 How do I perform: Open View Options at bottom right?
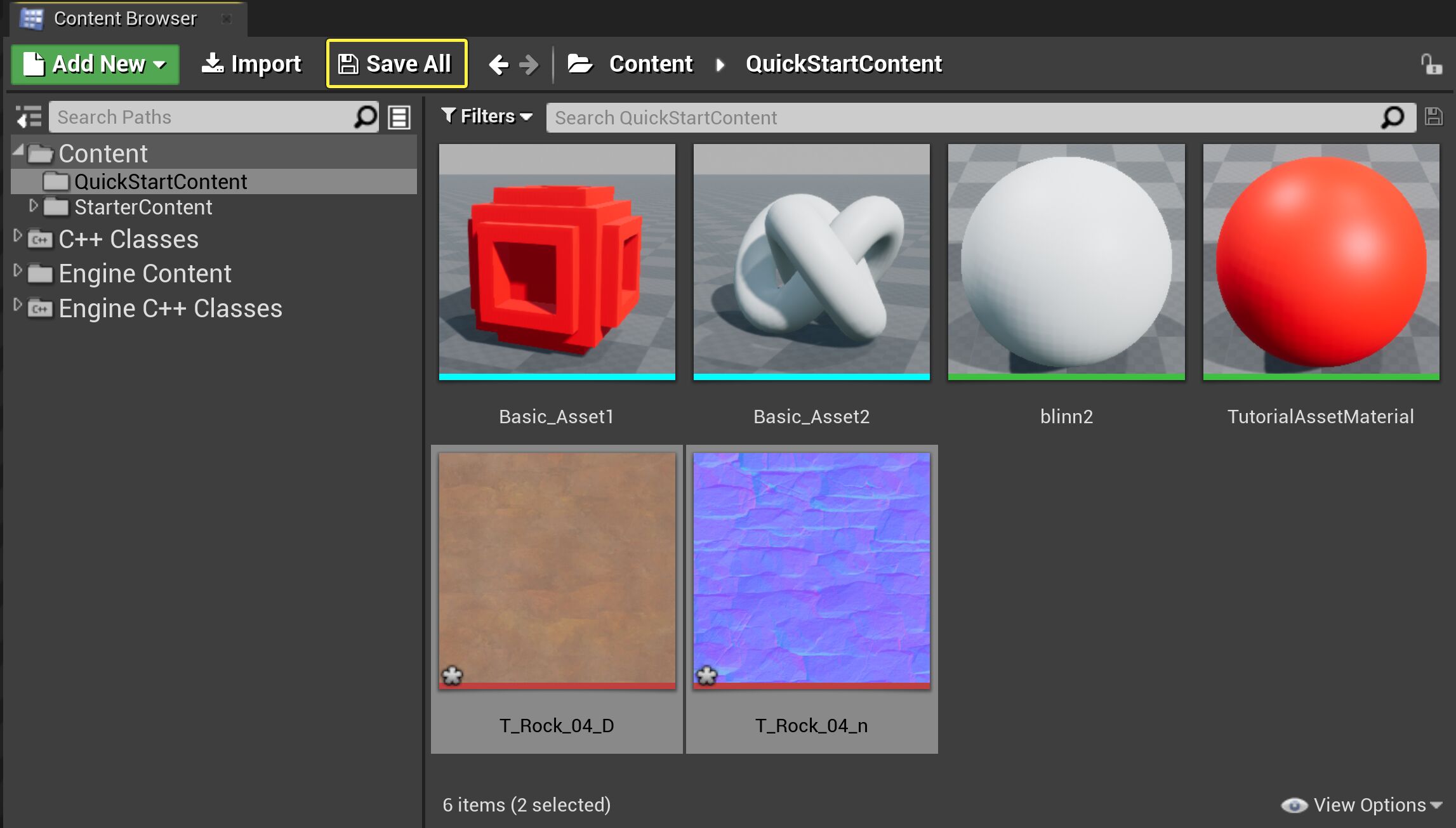point(1361,805)
